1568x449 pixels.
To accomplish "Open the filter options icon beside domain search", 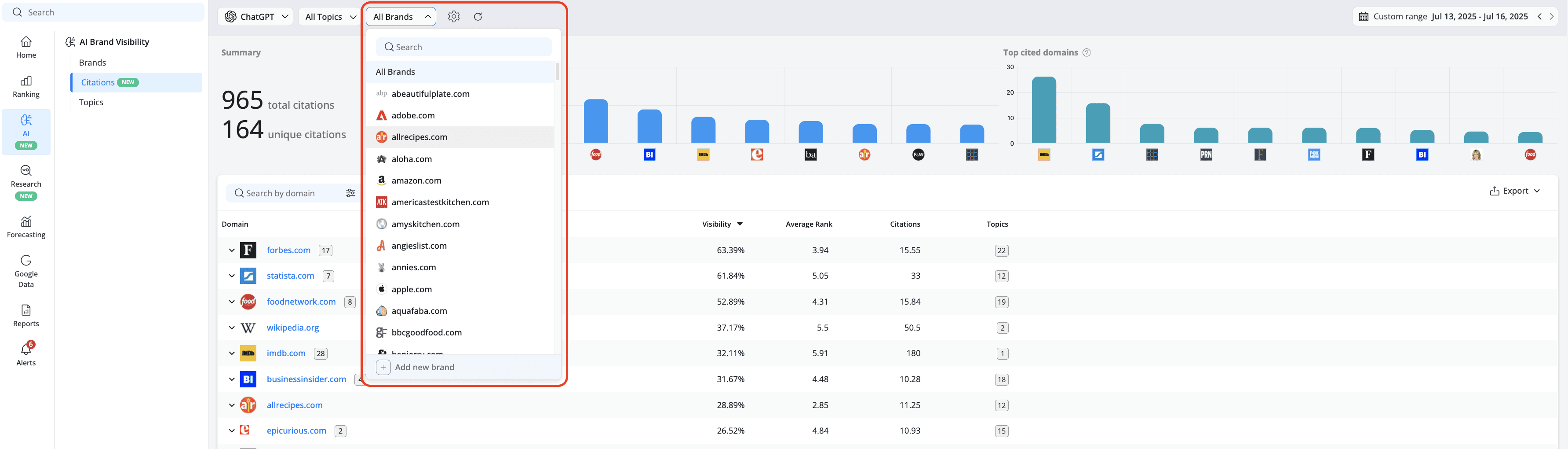I will pyautogui.click(x=350, y=193).
